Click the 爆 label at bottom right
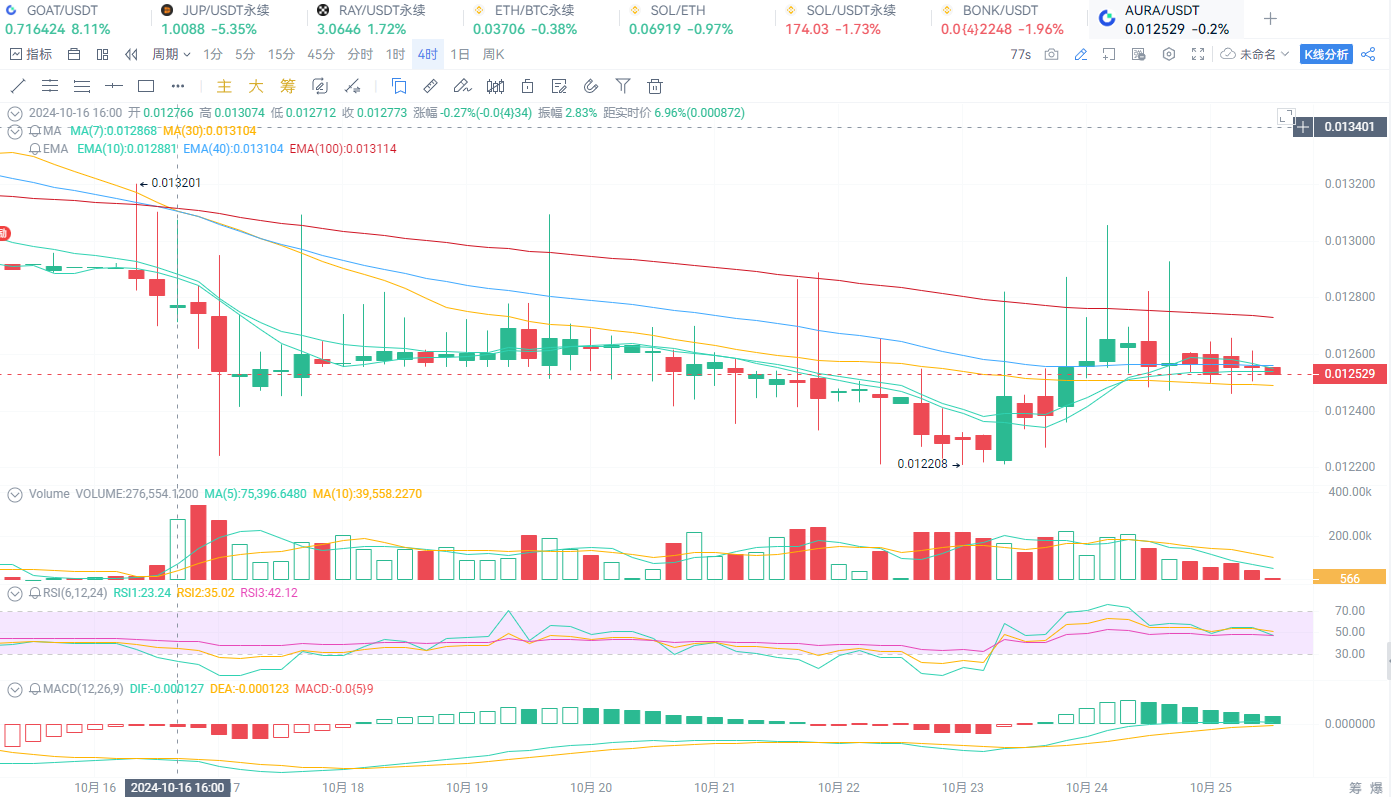Viewport: 1391px width, 797px height. tap(1376, 787)
